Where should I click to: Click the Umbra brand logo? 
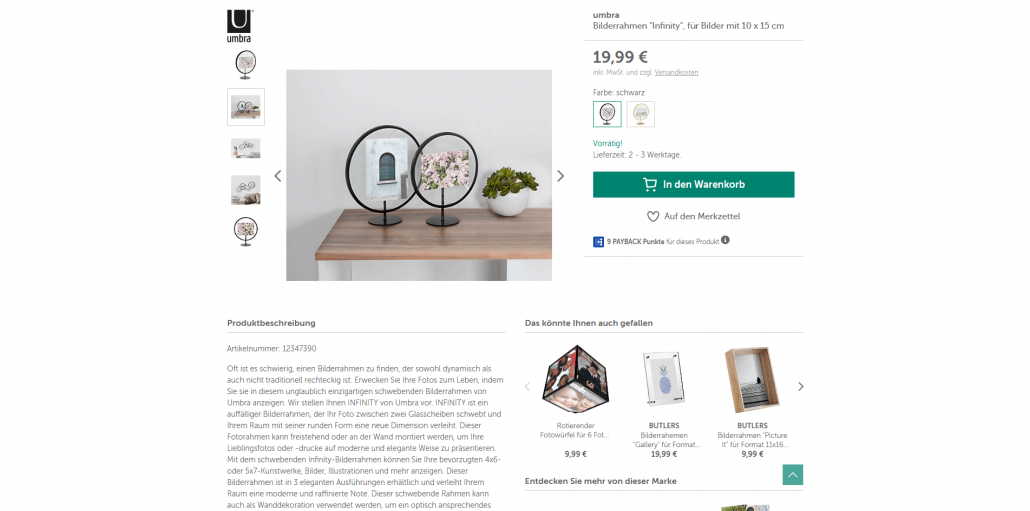(239, 26)
